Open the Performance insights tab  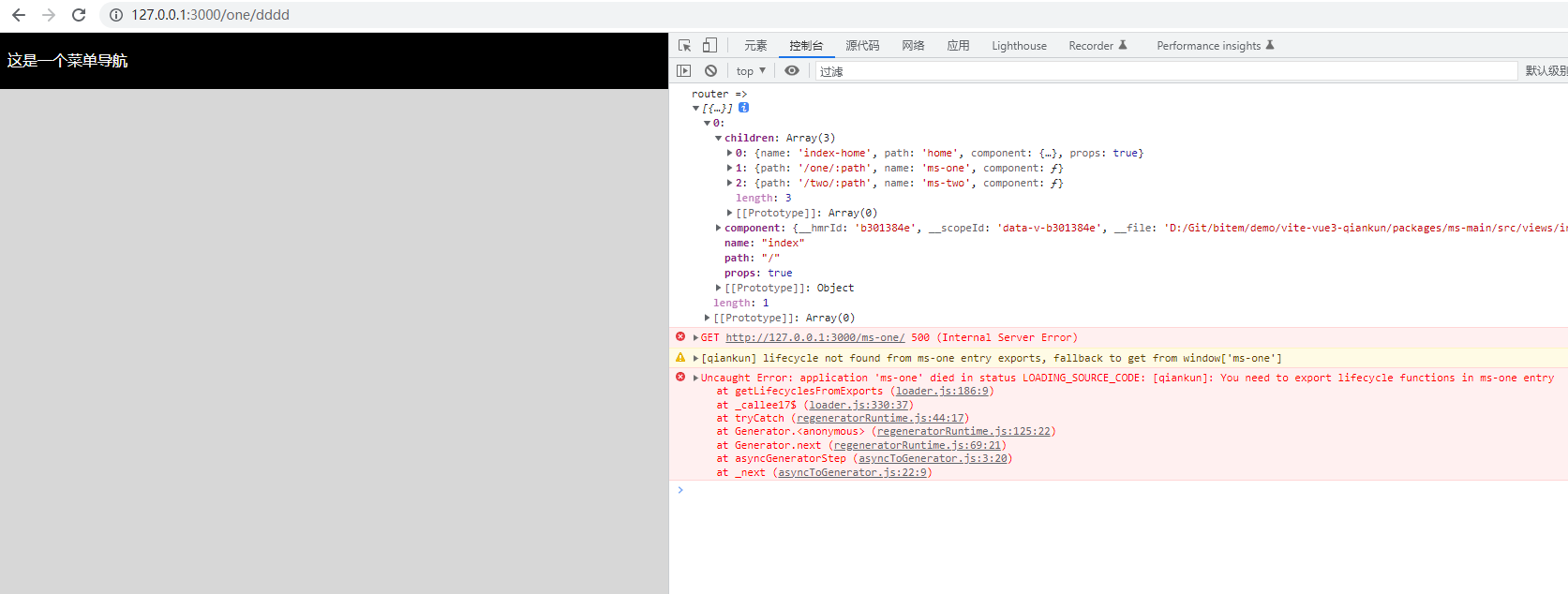tap(1215, 45)
